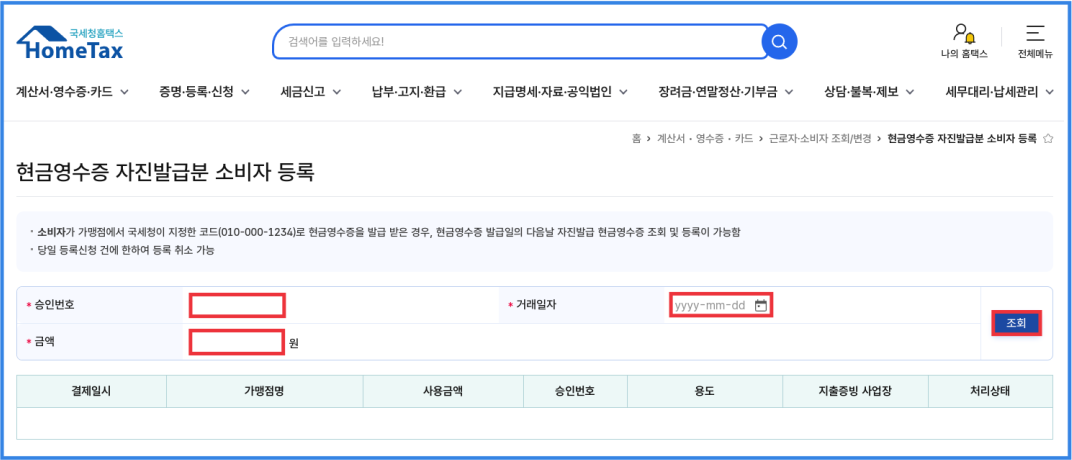
Task: Bookmark page with star icon
Action: coord(1048,138)
